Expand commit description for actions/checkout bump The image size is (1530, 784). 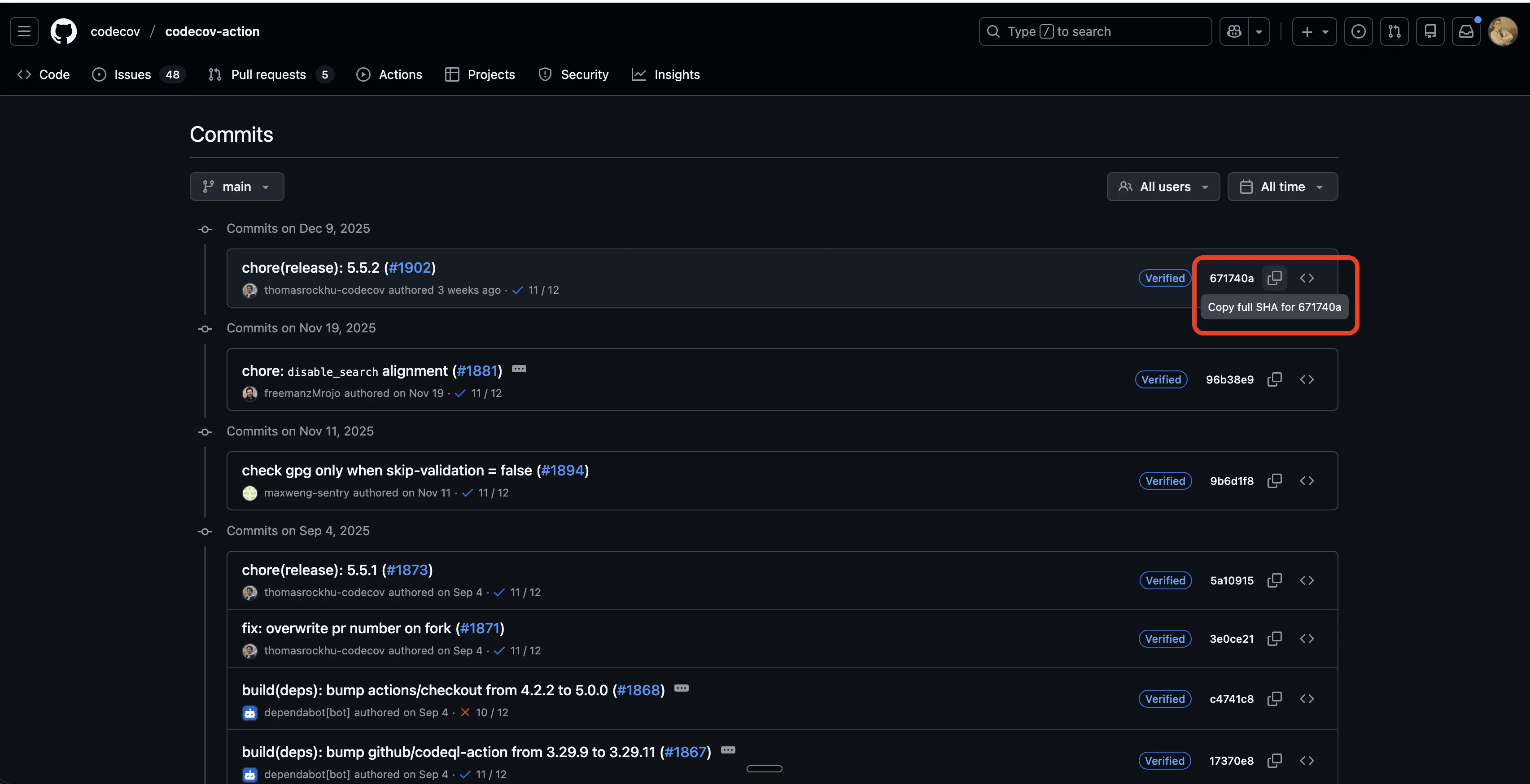click(681, 688)
